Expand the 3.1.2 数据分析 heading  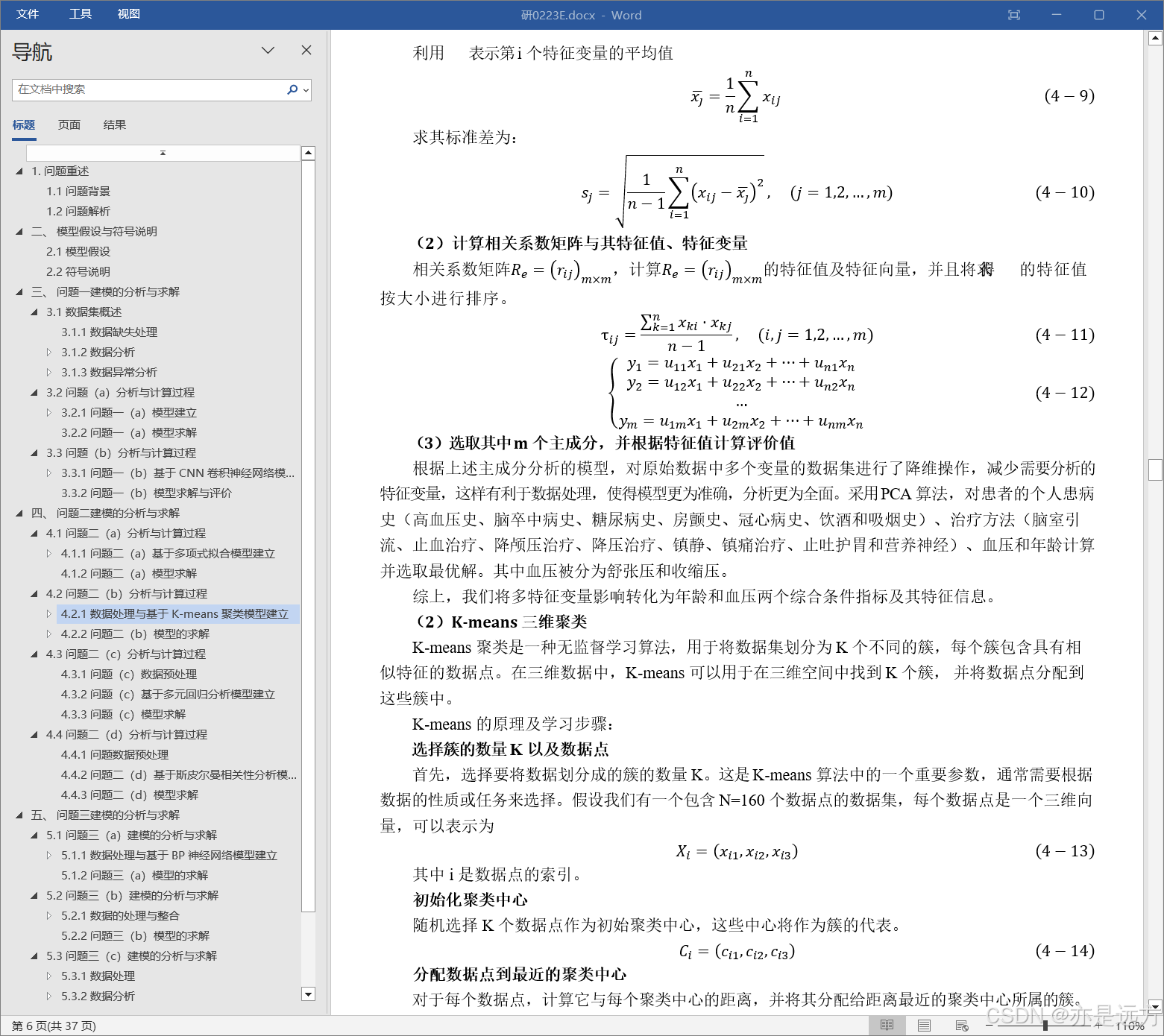click(49, 353)
